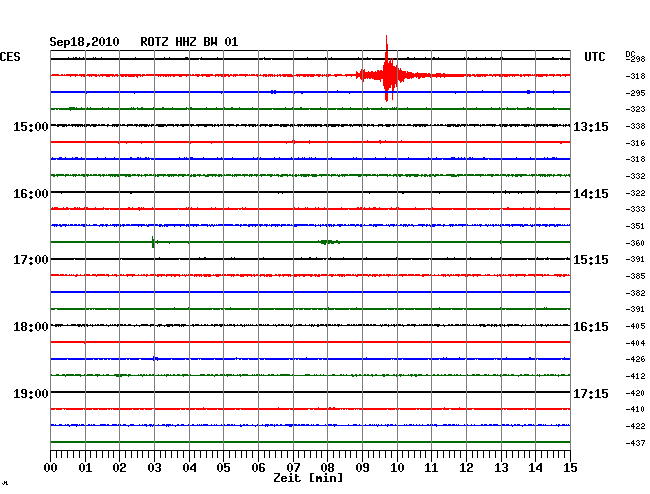The width and height of the screenshot is (650, 494).
Task: Click the 17:00 local time label
Action: (31, 260)
